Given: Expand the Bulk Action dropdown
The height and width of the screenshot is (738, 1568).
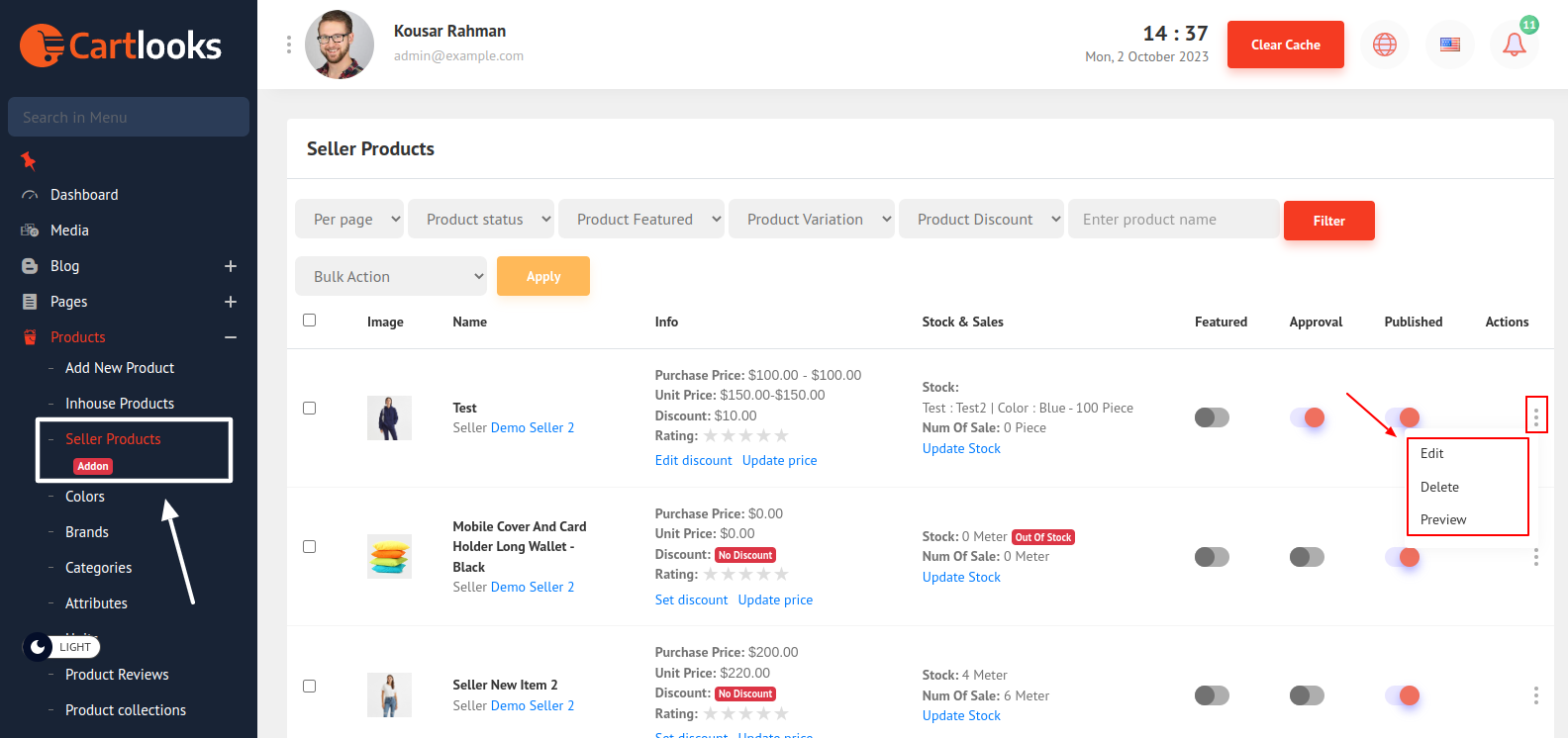Looking at the screenshot, I should (x=390, y=277).
